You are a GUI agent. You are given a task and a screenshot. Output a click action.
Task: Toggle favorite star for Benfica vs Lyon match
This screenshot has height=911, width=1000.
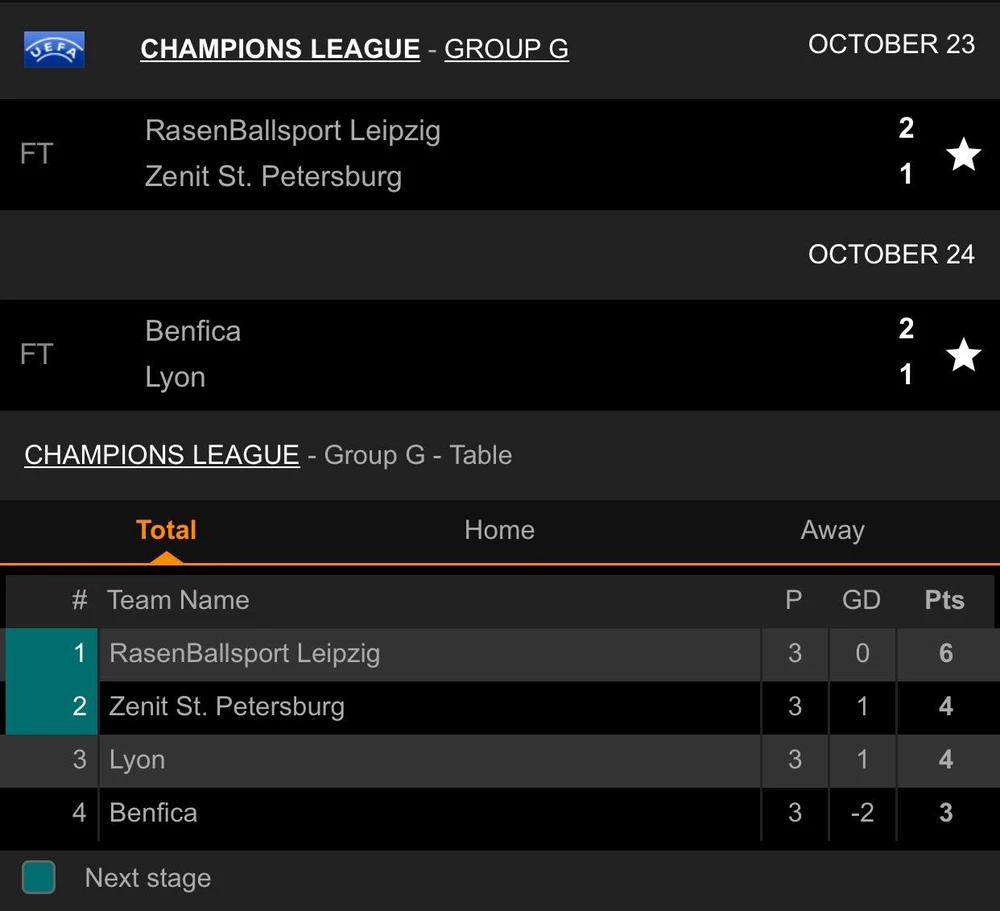(963, 355)
